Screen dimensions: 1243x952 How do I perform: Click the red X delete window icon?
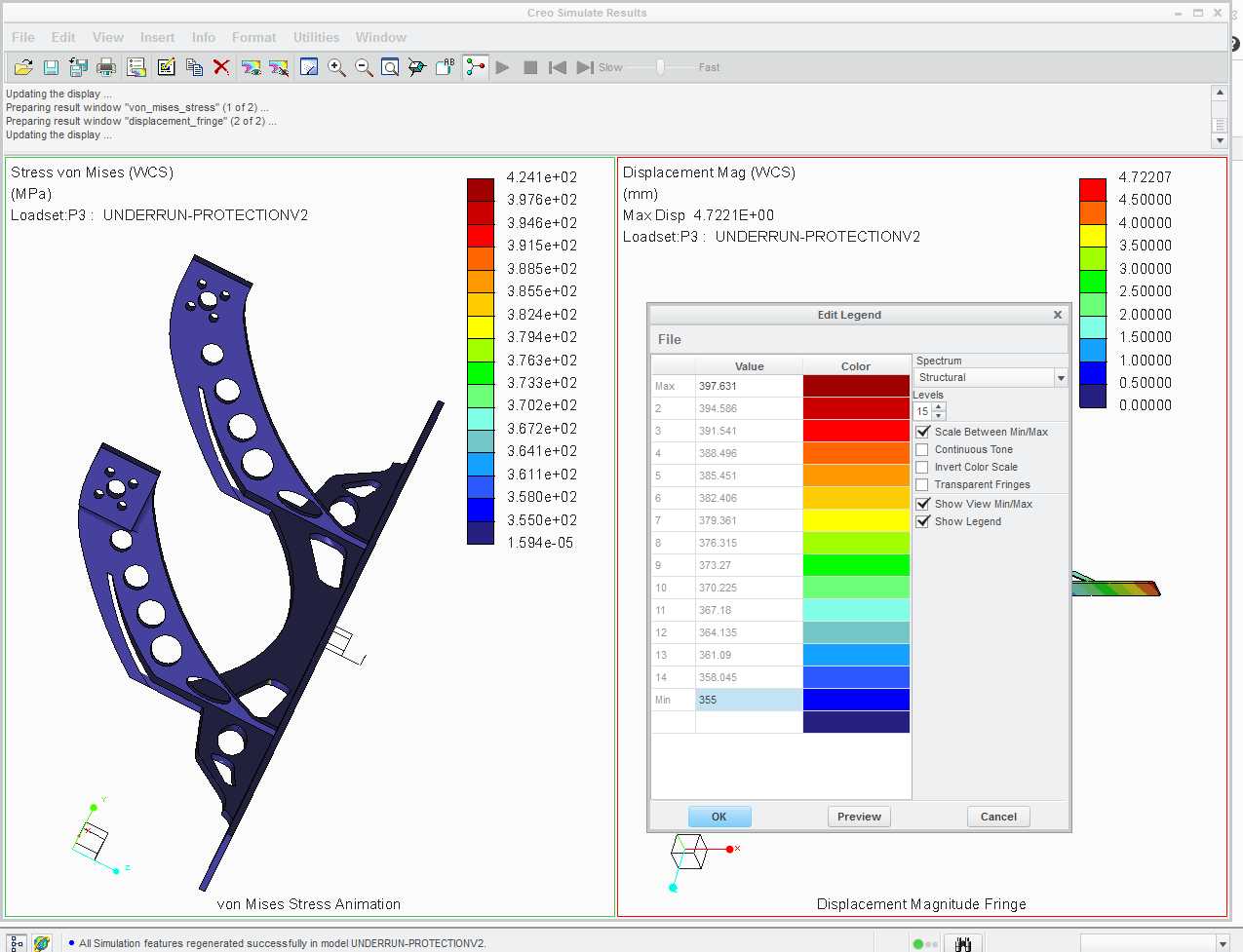[221, 67]
